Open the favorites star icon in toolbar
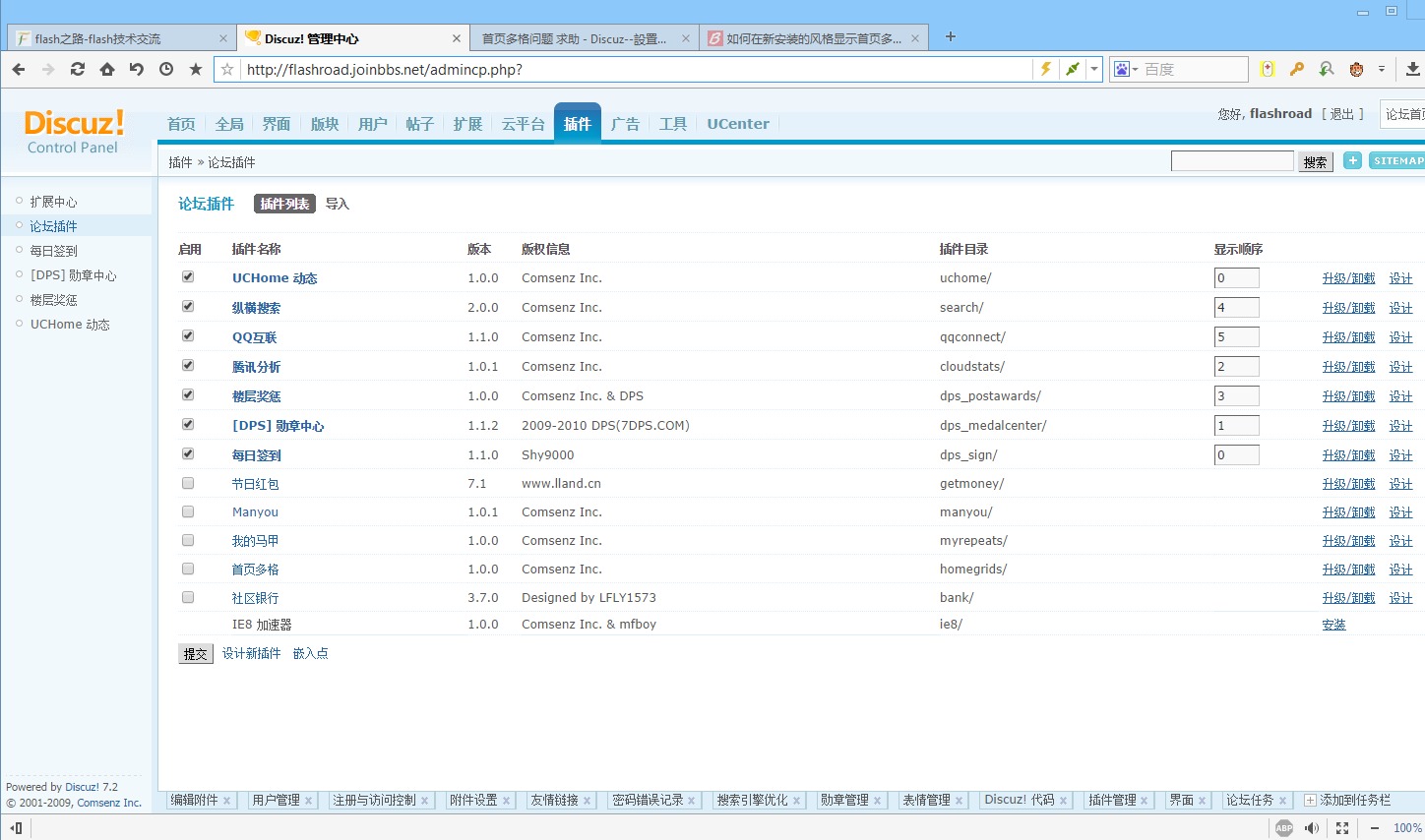Viewport: 1425px width, 840px height. (196, 69)
